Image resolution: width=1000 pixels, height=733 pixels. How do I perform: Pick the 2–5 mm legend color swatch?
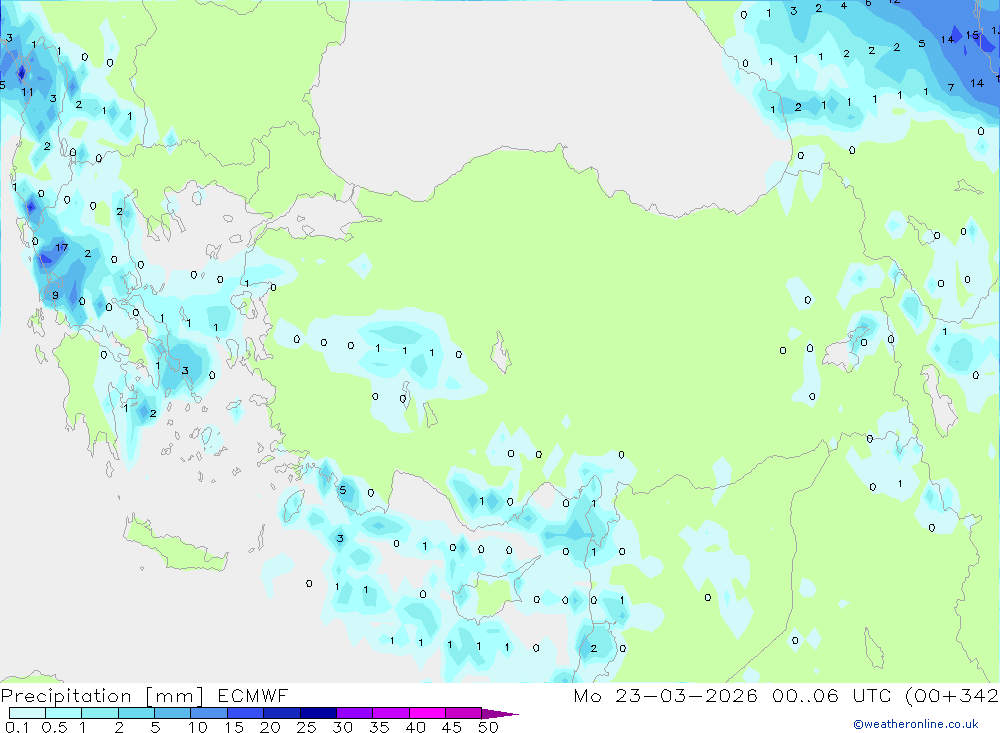(x=136, y=713)
